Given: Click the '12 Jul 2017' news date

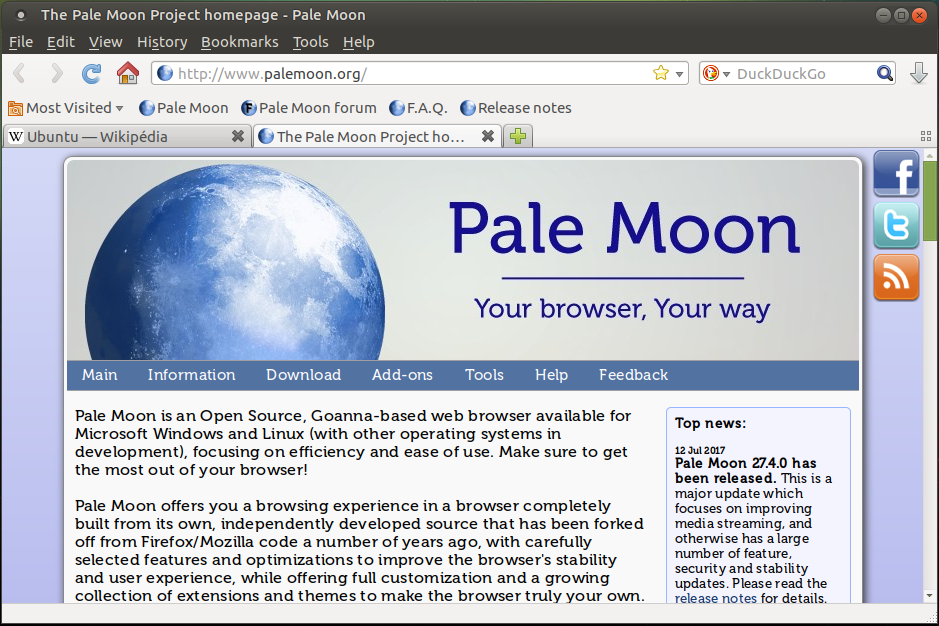Looking at the screenshot, I should click(699, 450).
